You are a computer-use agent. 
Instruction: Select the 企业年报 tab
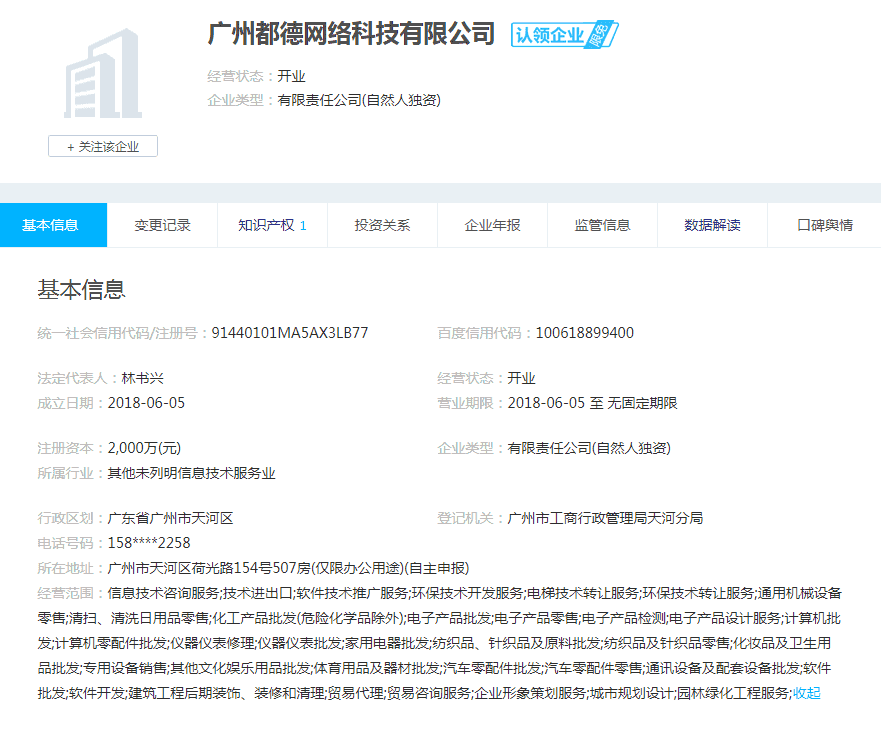coord(493,225)
